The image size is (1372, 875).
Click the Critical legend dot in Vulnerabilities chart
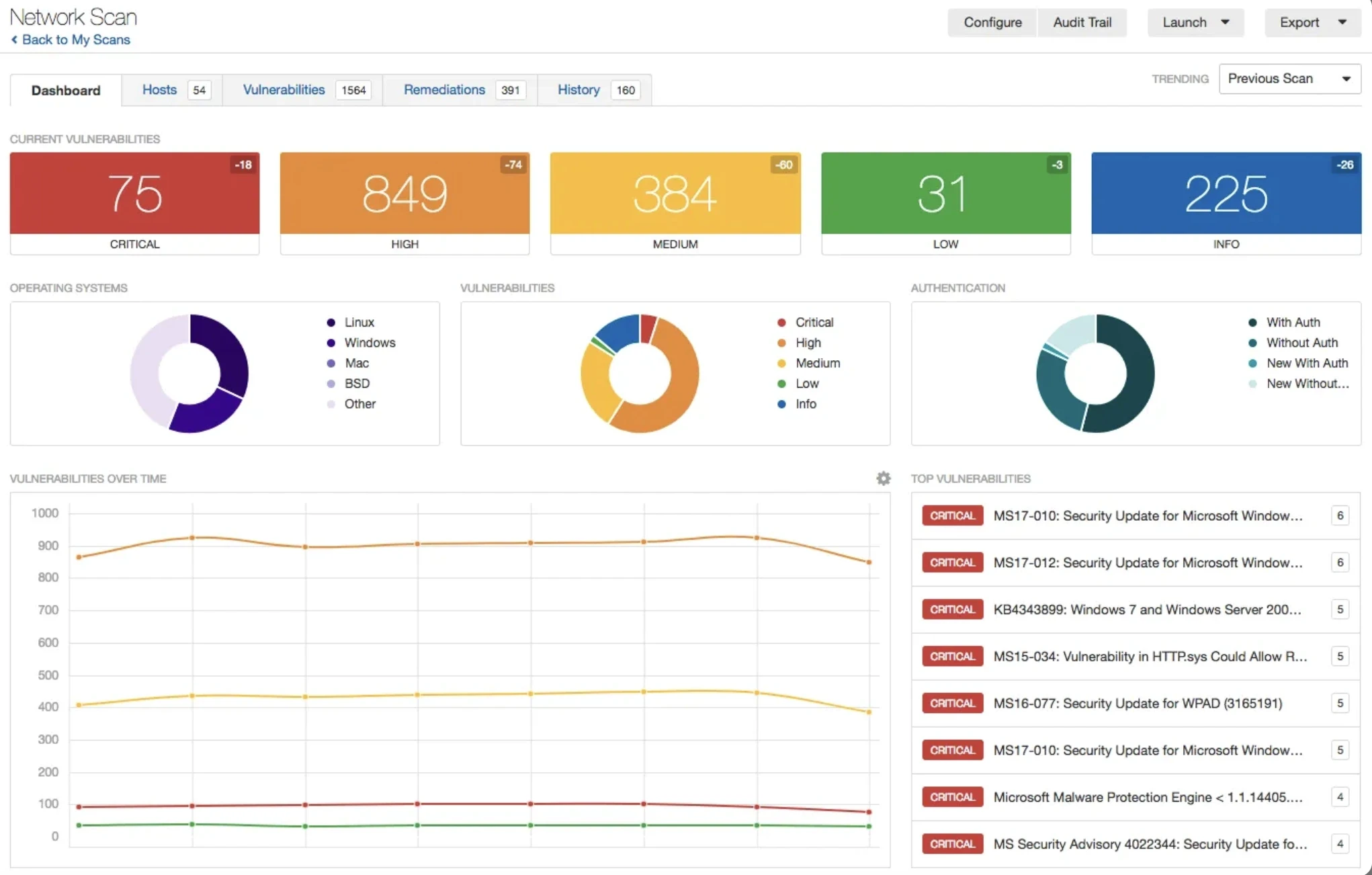781,322
